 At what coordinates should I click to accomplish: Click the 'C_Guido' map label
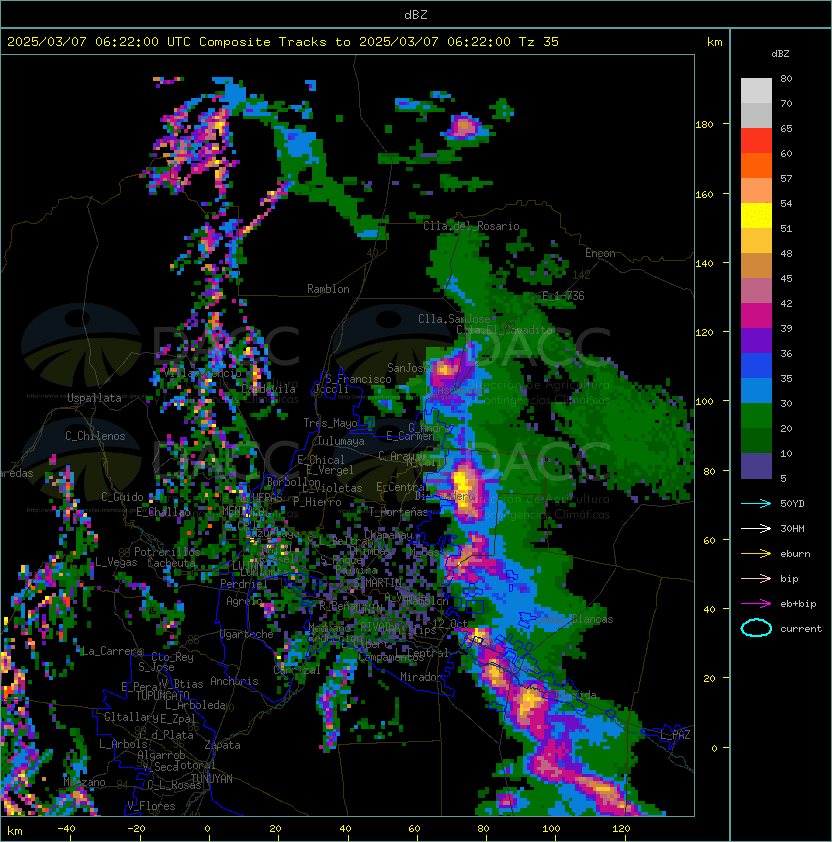point(122,497)
